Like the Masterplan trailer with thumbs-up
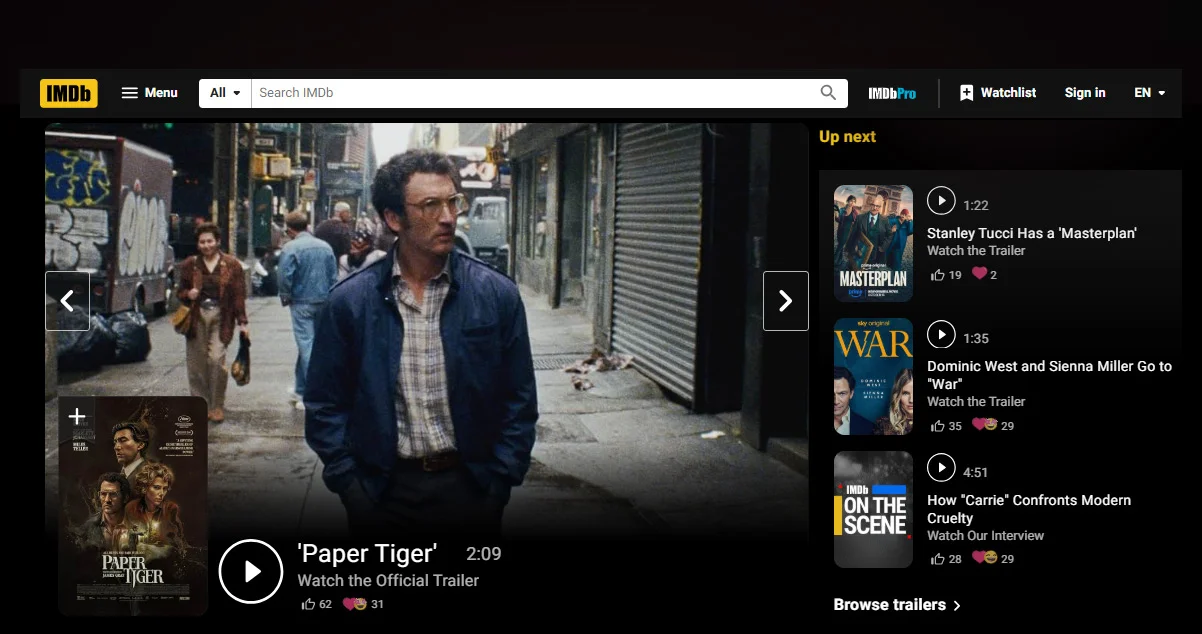Screen dimensions: 1202x634 tap(937, 275)
